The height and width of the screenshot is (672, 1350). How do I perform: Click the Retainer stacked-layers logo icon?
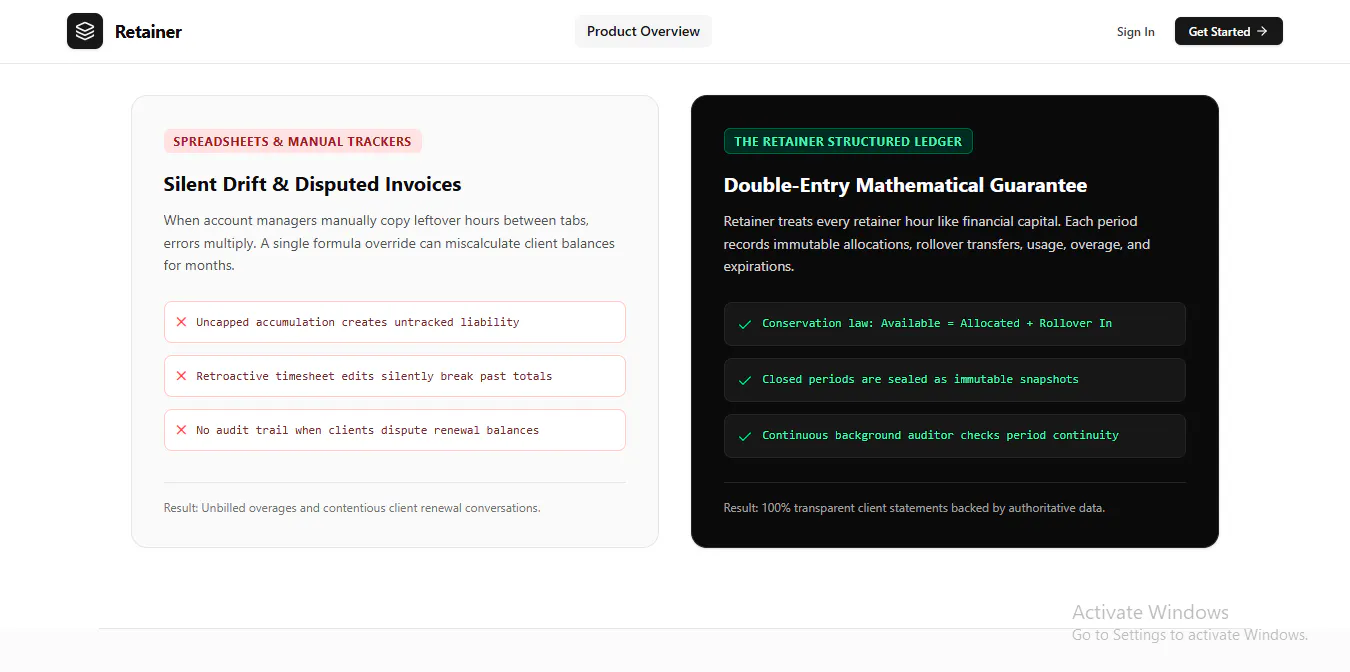tap(85, 31)
